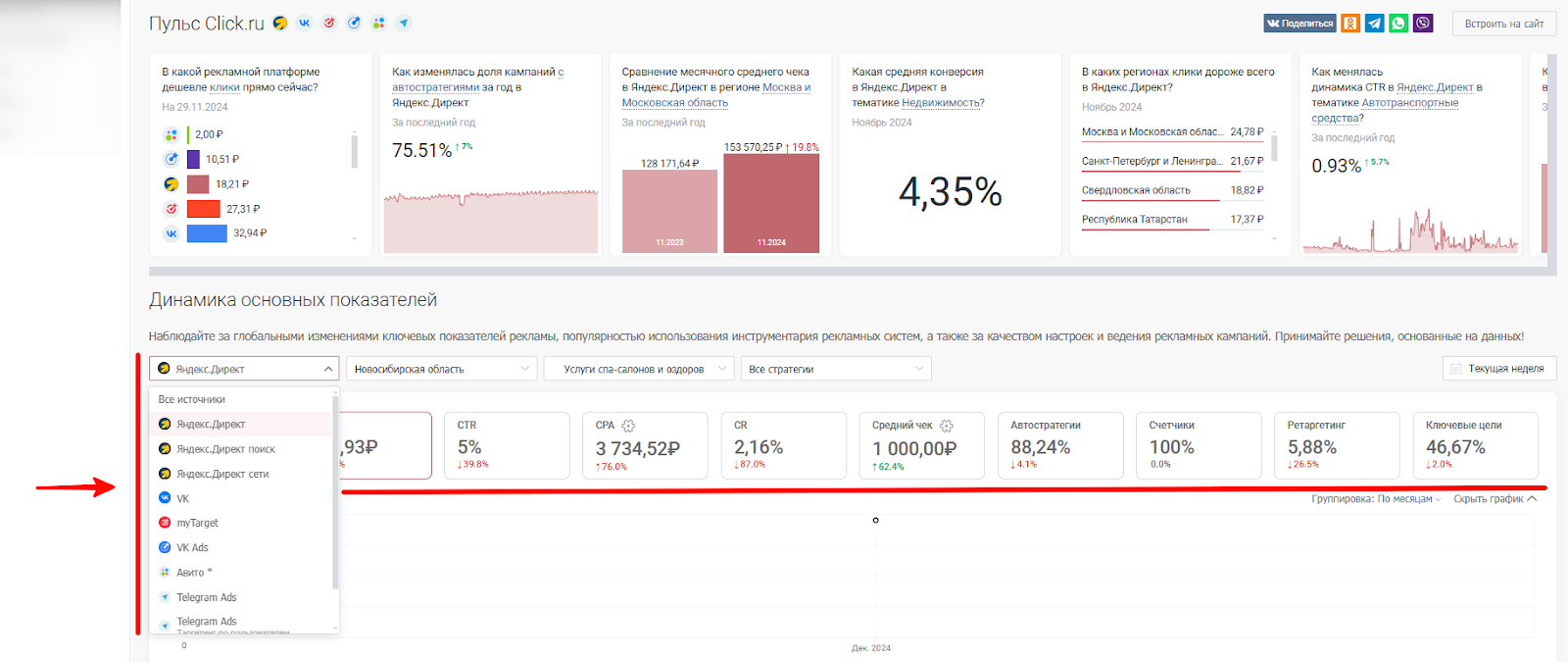Open the Новосибирская область region dropdown
The height and width of the screenshot is (662, 1568).
pyautogui.click(x=441, y=369)
